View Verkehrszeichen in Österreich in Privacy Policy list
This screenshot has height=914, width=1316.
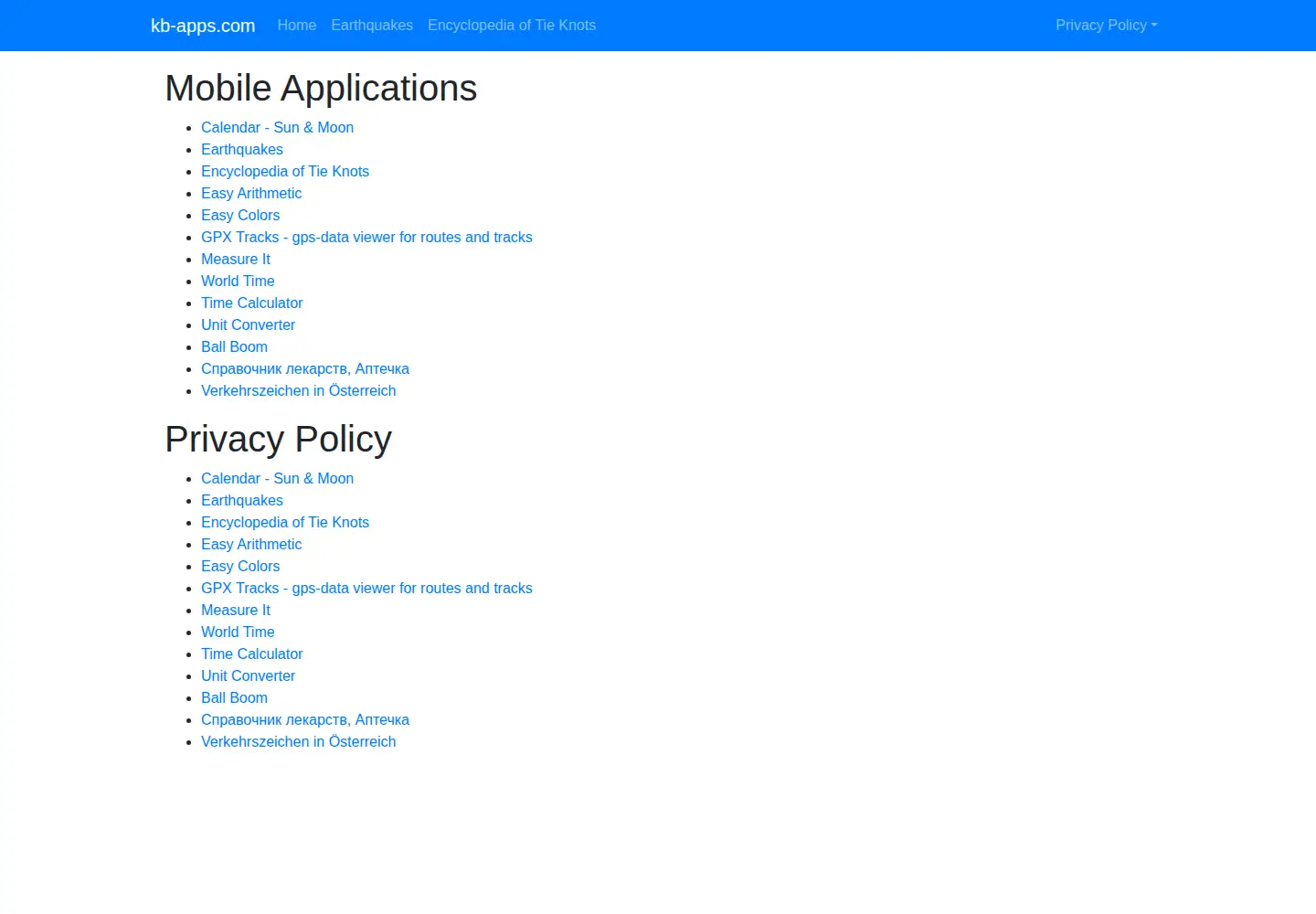(x=299, y=742)
